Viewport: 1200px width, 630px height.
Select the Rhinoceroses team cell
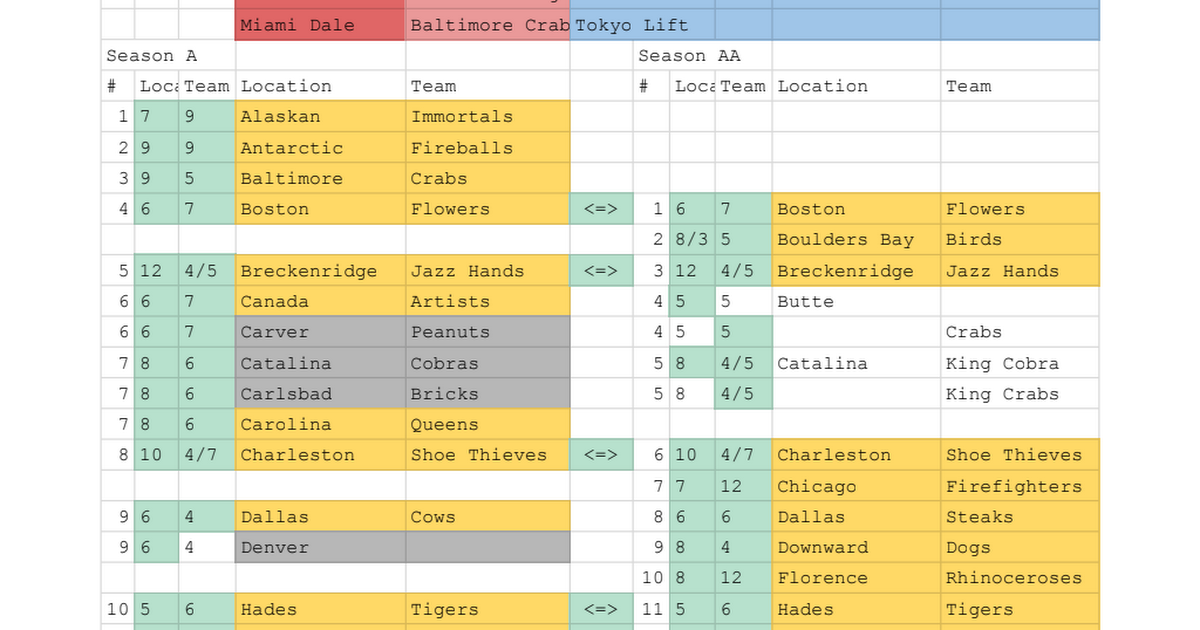click(x=1019, y=578)
